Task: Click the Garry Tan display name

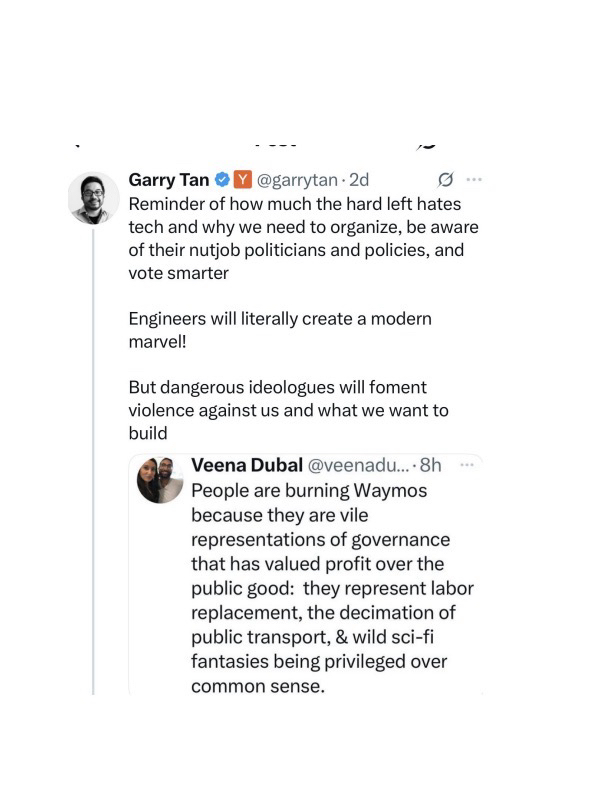Action: click(x=169, y=181)
